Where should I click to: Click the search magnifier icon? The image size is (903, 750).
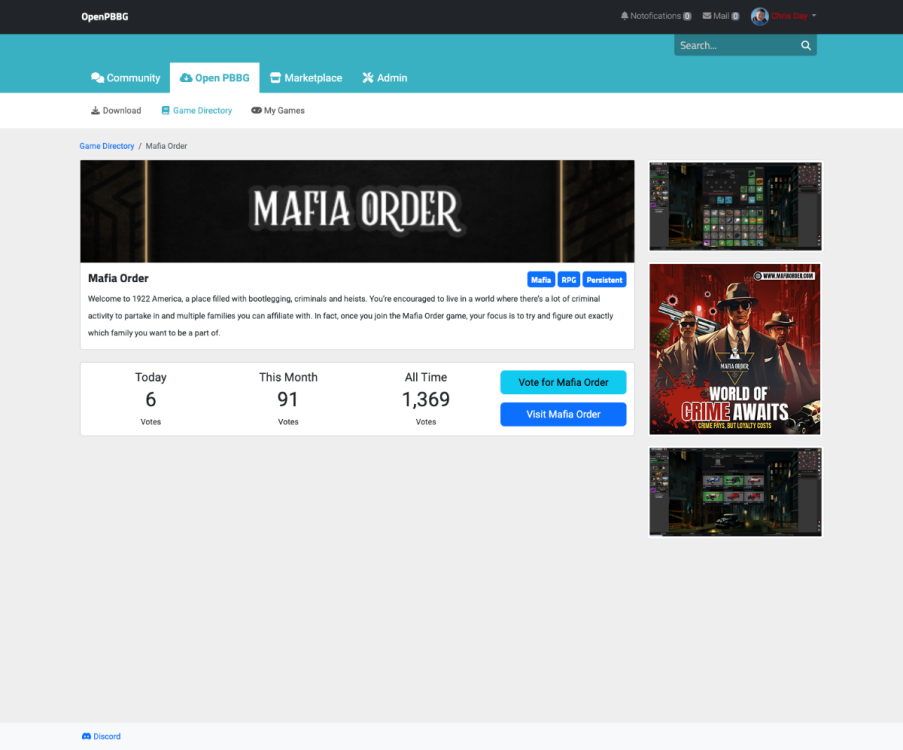tap(806, 45)
